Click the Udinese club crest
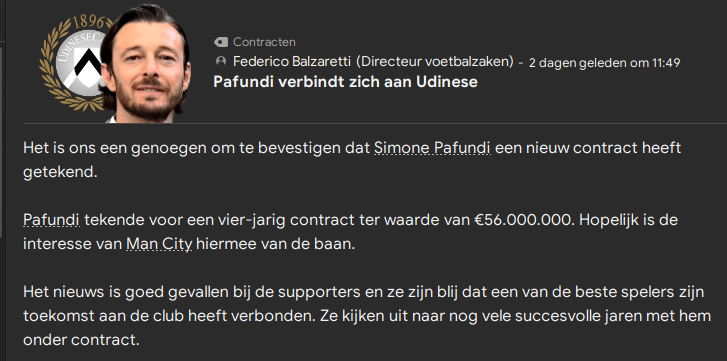 [x=72, y=63]
